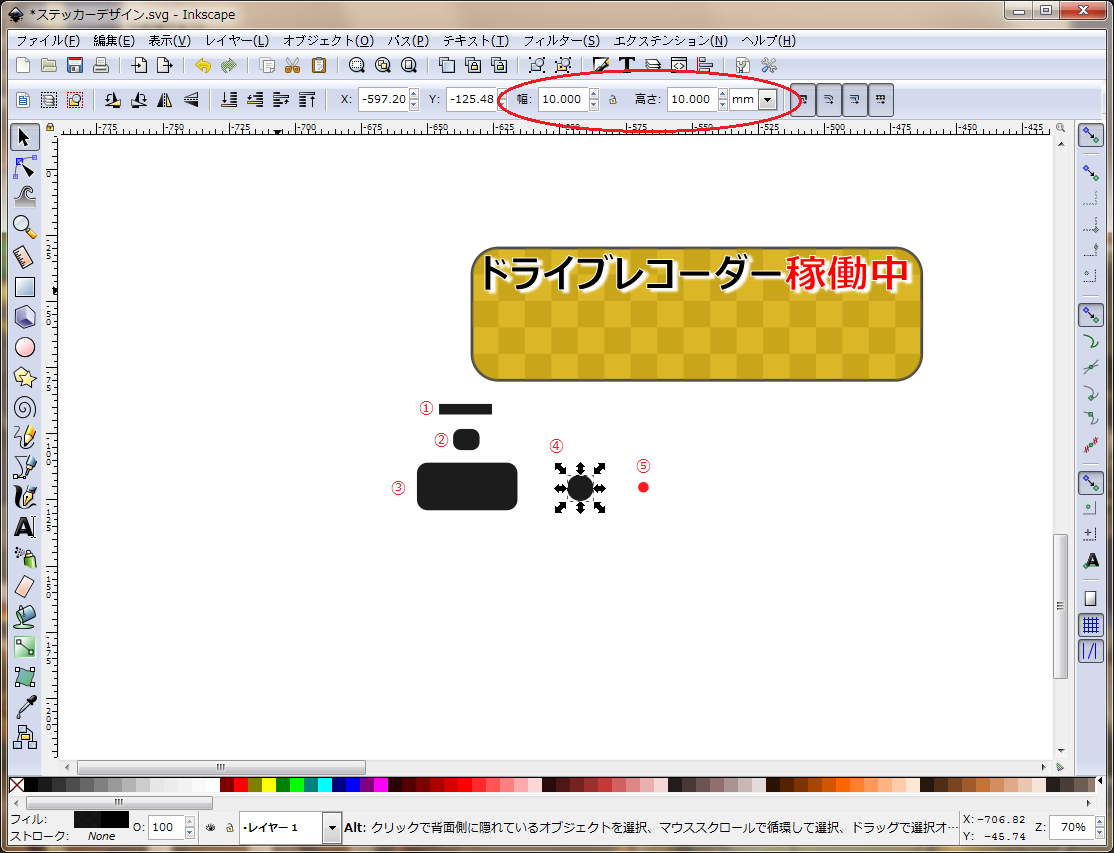The width and height of the screenshot is (1114, 853).
Task: Pick the yellow swatch in the palette
Action: [x=268, y=786]
